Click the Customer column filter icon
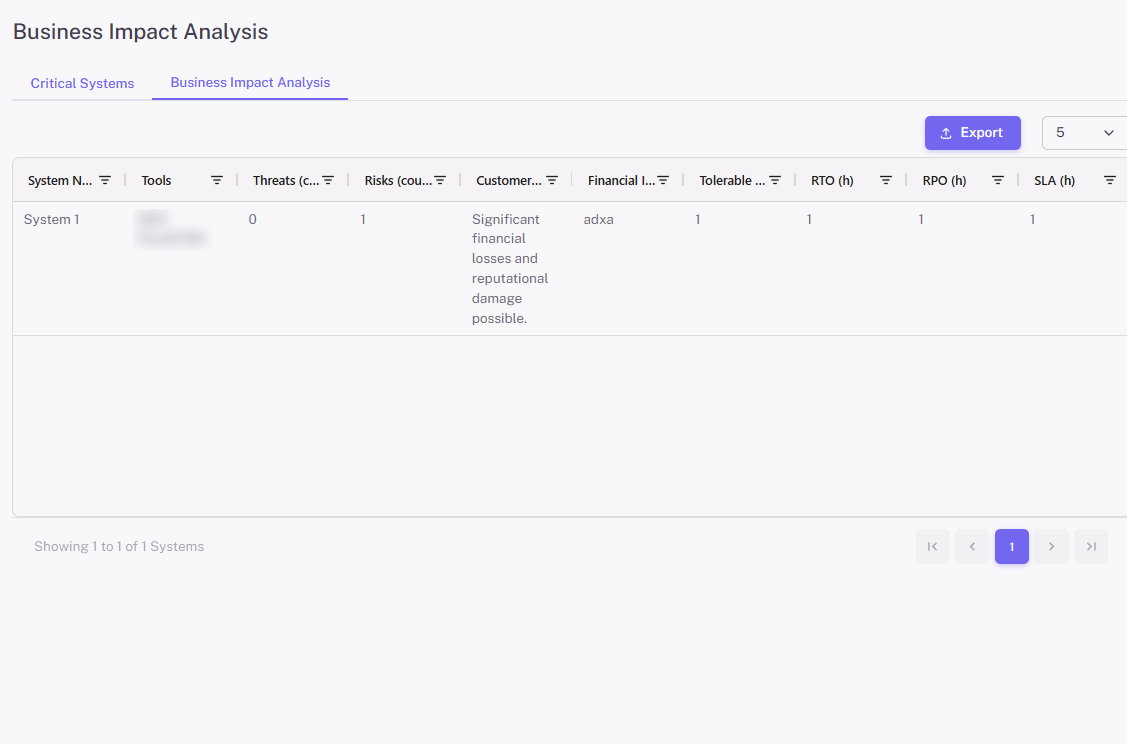This screenshot has height=744, width=1127. 552,181
